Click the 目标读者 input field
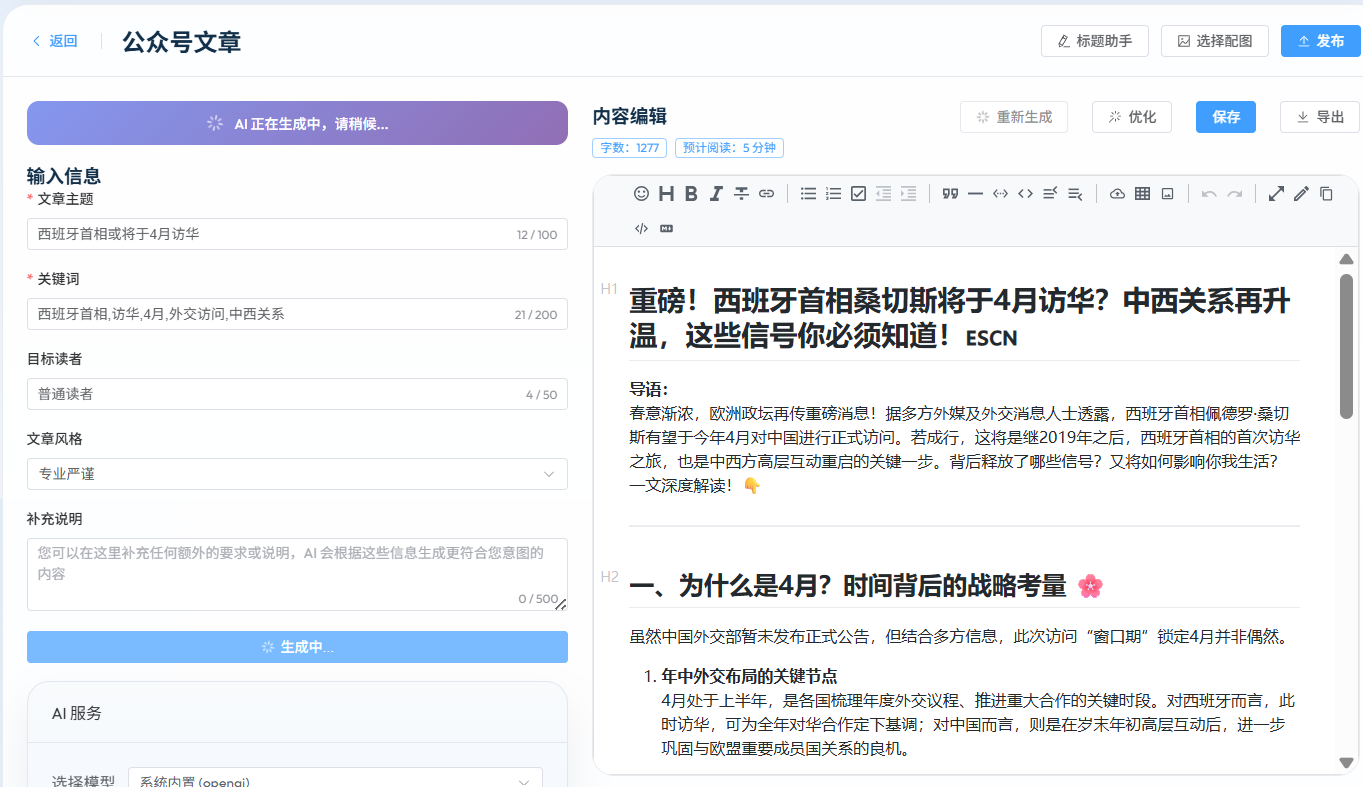1363x787 pixels. 297,394
